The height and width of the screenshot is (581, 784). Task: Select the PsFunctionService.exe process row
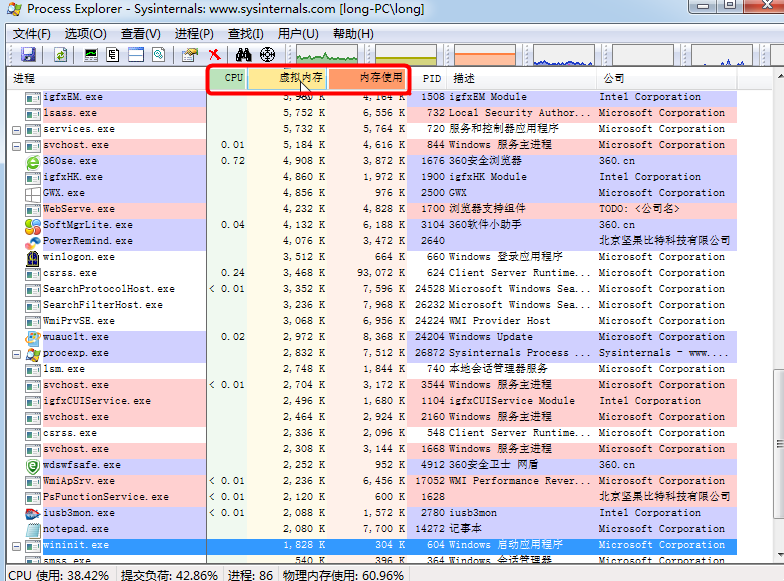[x=372, y=498]
